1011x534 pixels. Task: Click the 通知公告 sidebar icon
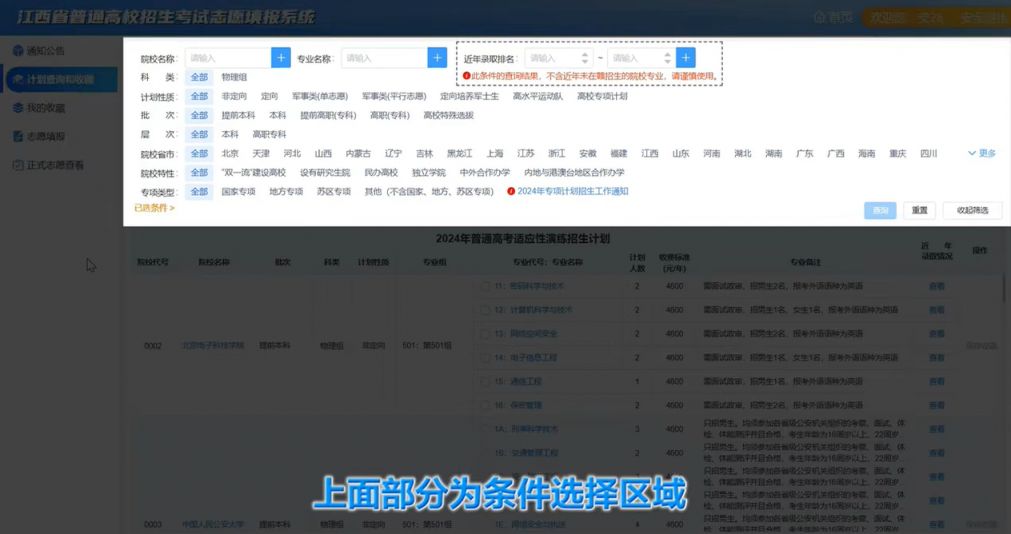tap(18, 50)
